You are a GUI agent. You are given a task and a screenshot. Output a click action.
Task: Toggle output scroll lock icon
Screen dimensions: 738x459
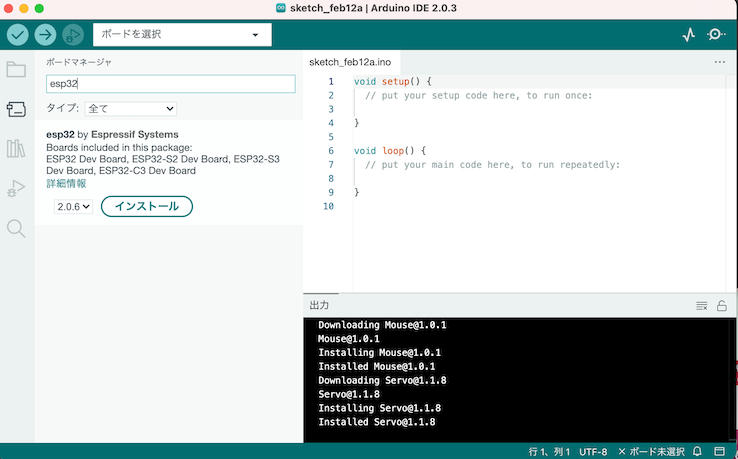coord(722,306)
